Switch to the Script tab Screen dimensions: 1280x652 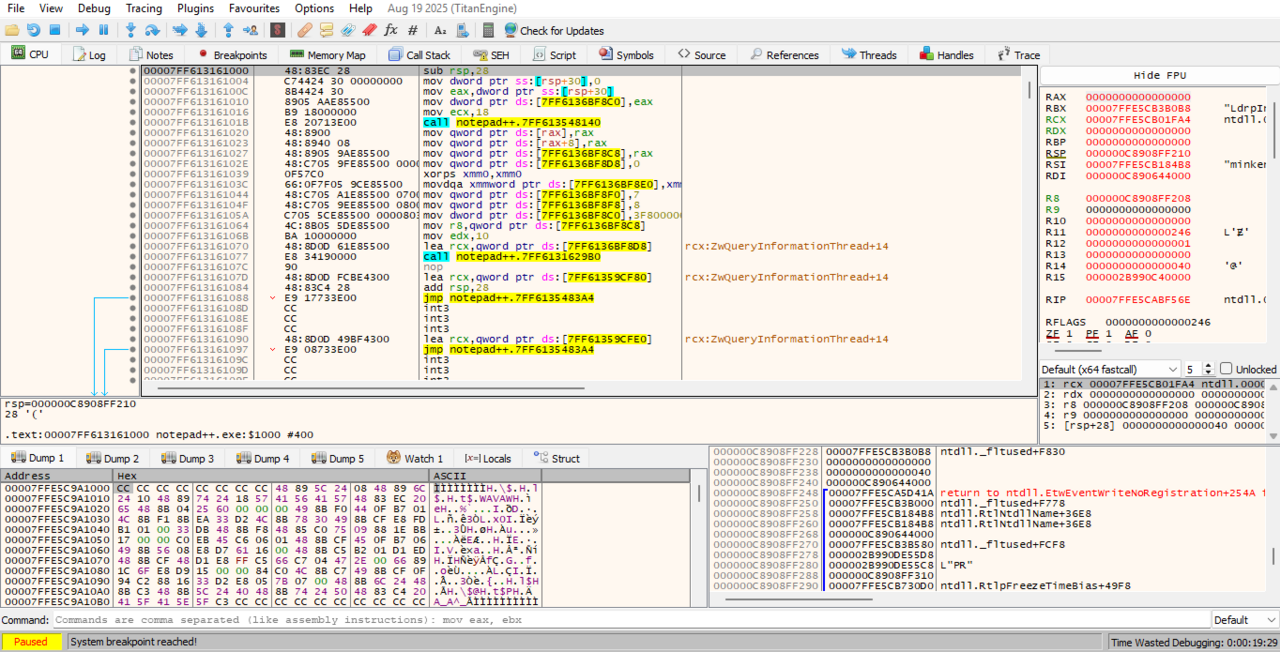click(554, 55)
